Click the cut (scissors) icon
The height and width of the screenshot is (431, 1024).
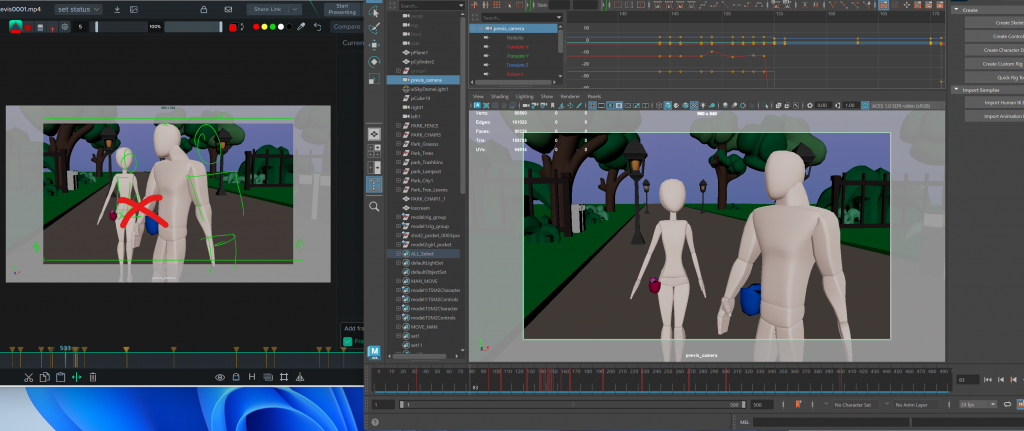[29, 377]
